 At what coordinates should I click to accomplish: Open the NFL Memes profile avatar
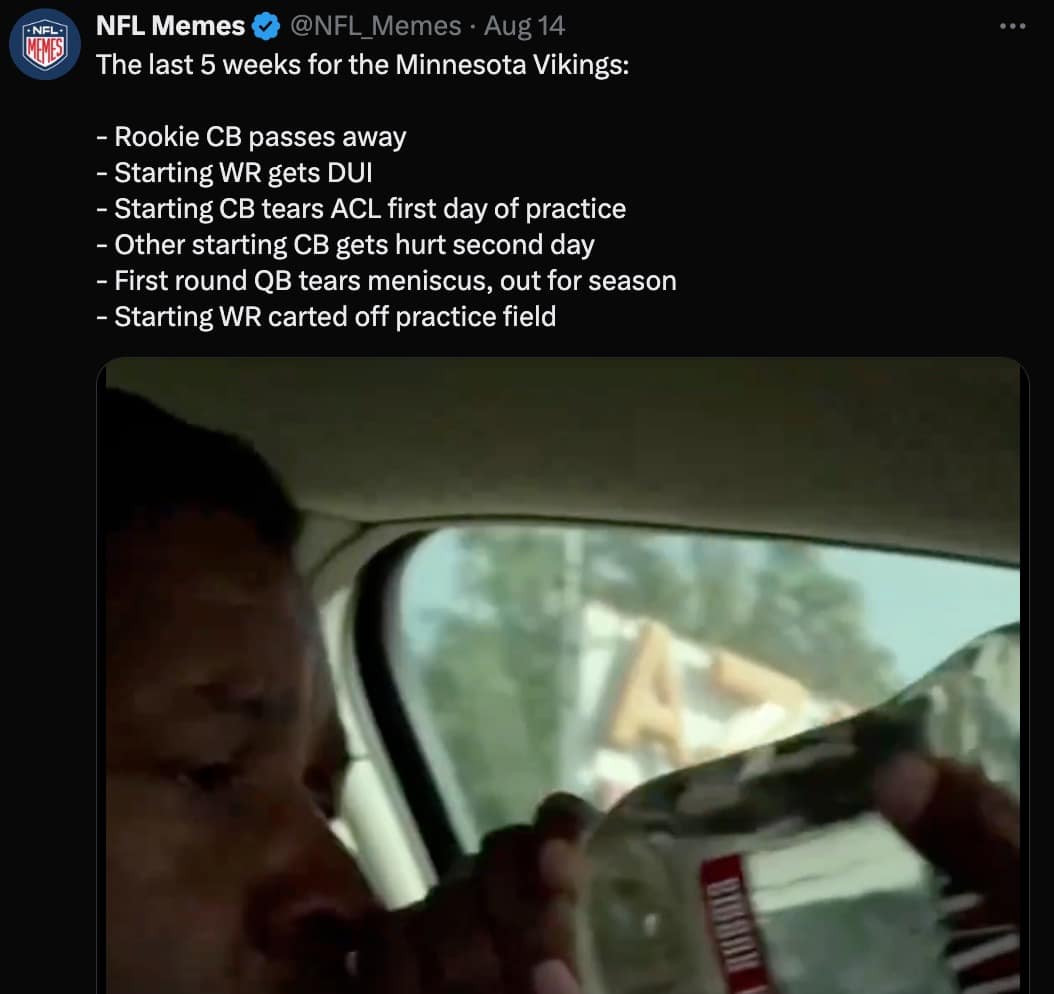point(45,44)
